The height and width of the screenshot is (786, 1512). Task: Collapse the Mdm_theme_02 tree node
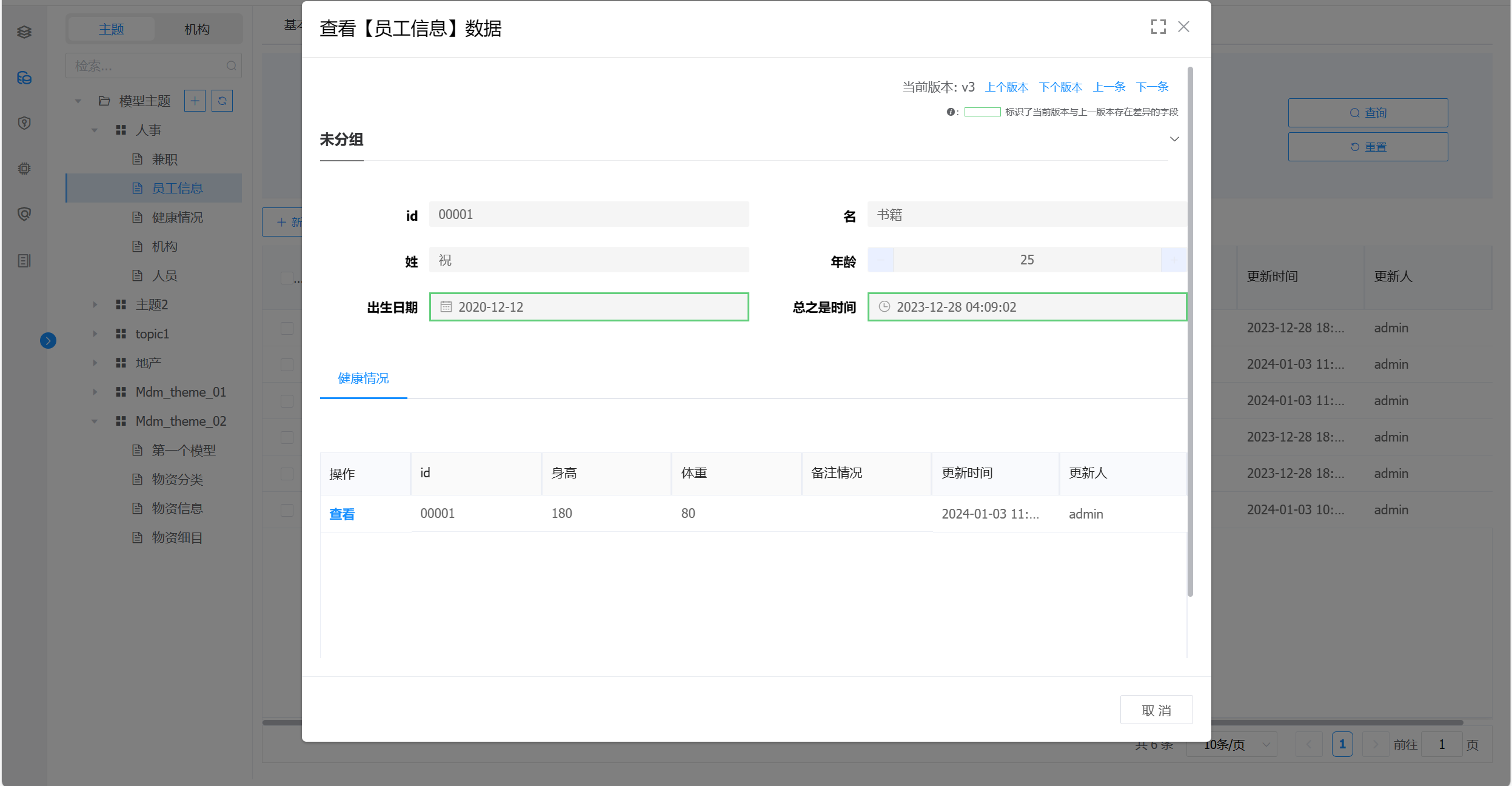click(95, 421)
